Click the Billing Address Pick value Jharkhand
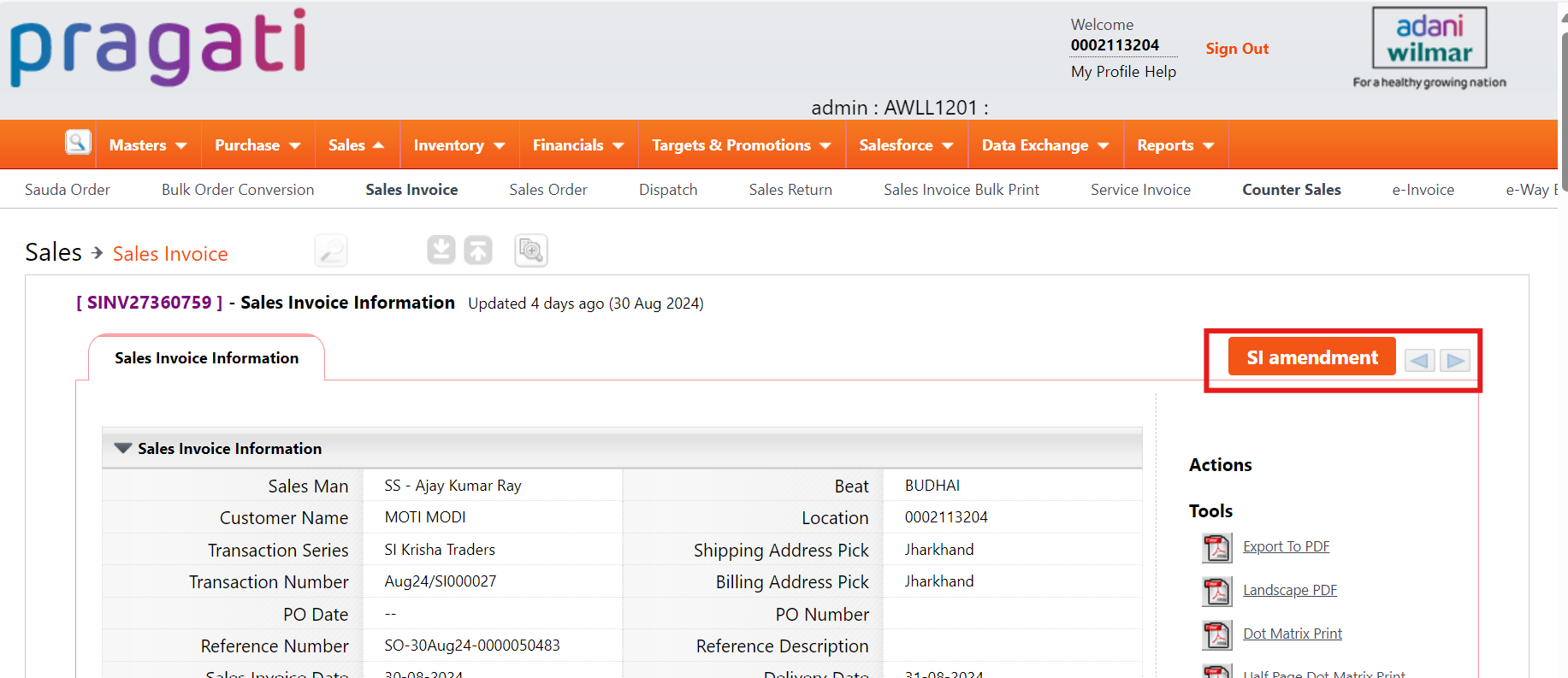Viewport: 1568px width, 678px height. coord(939,581)
